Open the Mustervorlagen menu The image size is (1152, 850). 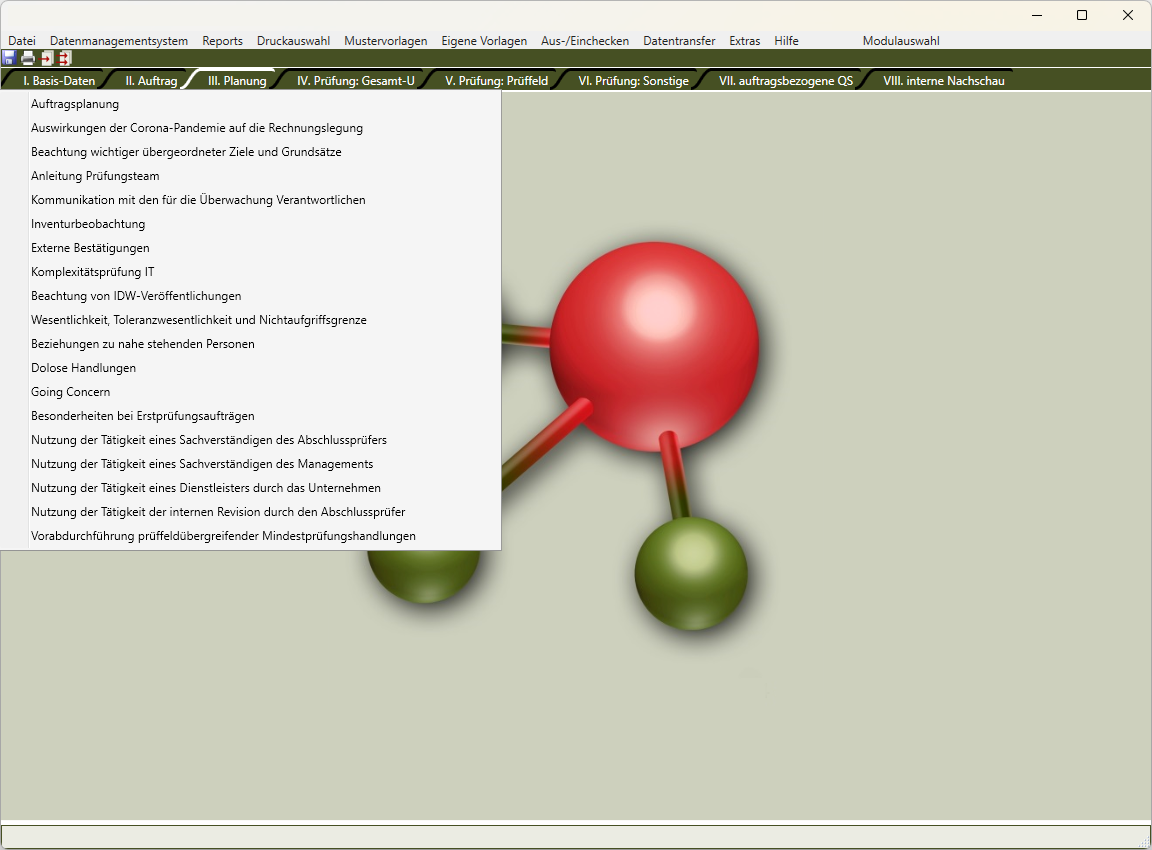385,41
